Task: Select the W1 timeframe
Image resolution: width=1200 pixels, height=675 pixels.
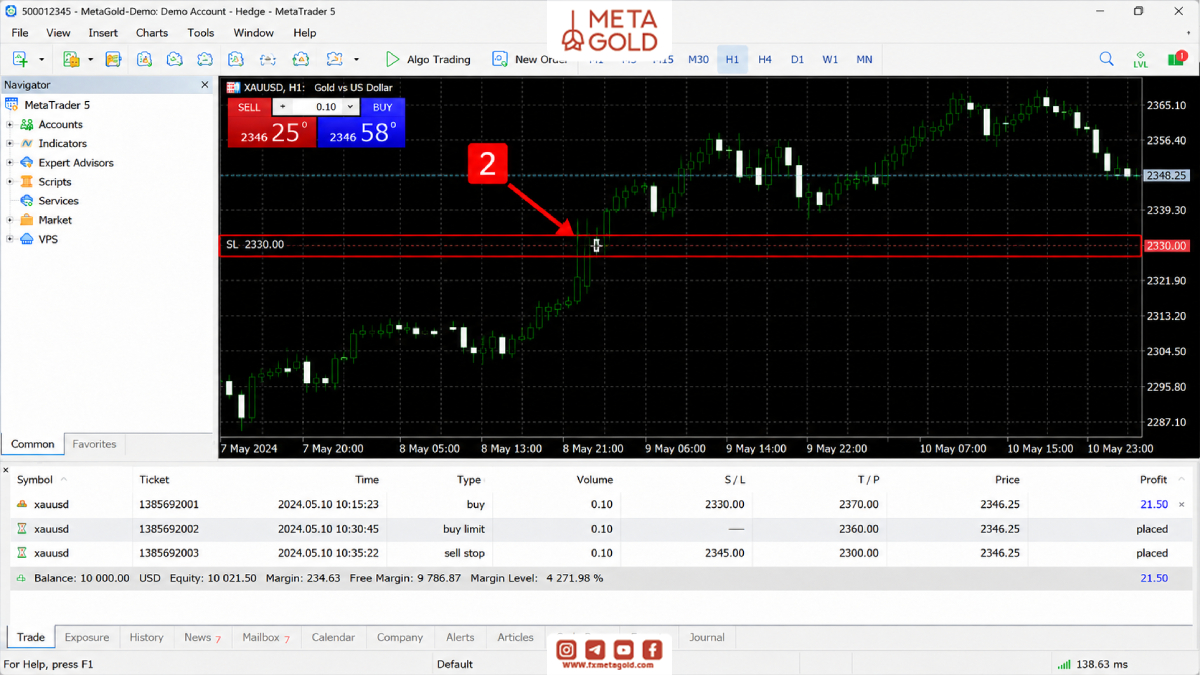Action: coord(830,59)
